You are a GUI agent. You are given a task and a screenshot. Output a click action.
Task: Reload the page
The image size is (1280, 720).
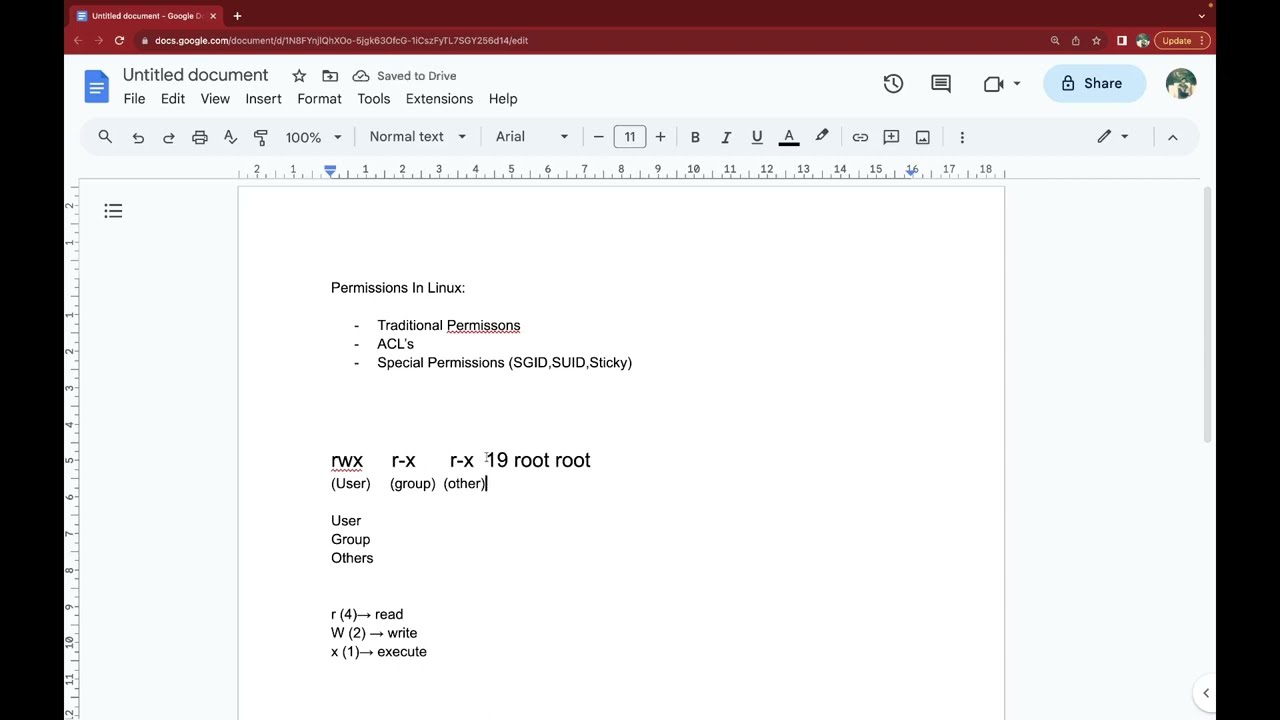coord(119,41)
